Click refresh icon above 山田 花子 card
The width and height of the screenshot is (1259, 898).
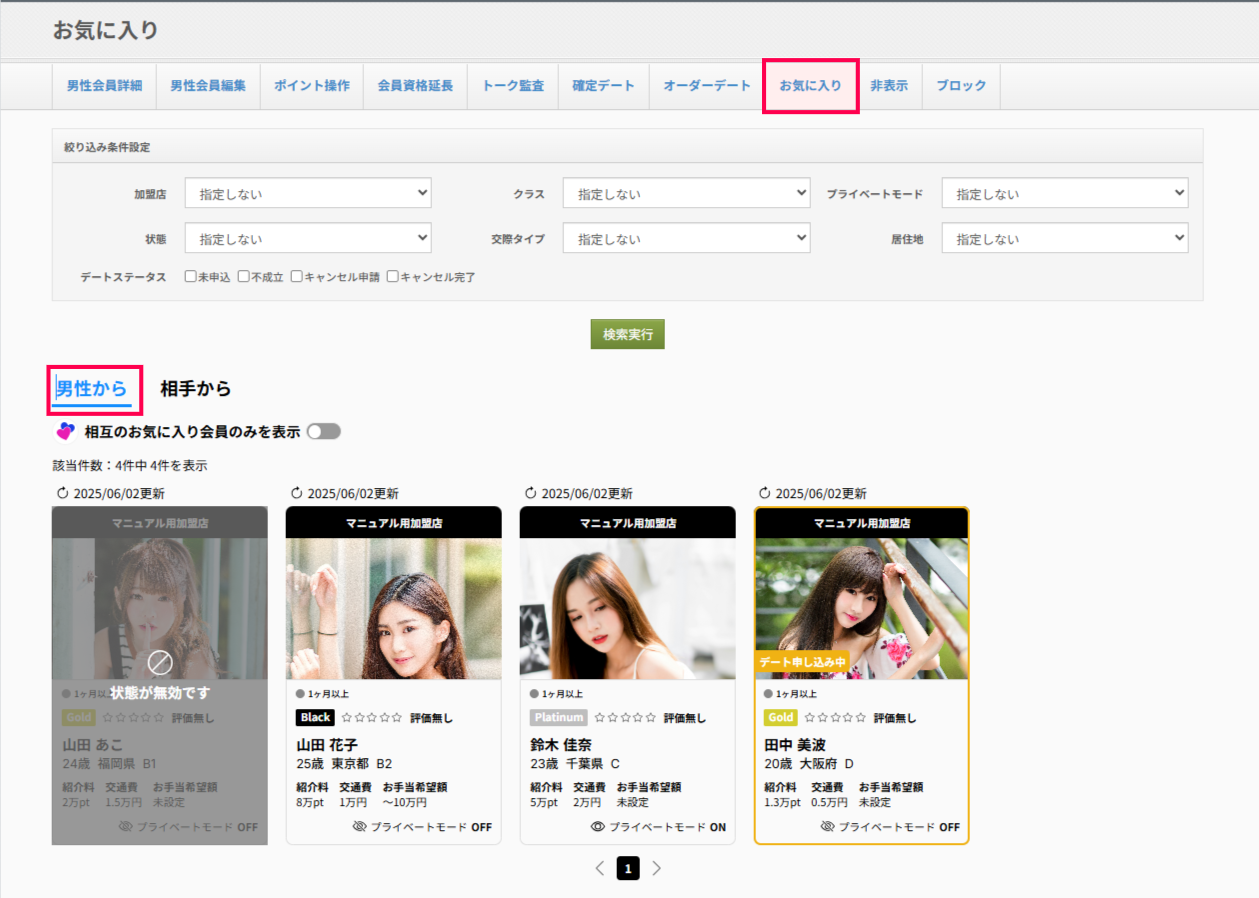tap(296, 493)
